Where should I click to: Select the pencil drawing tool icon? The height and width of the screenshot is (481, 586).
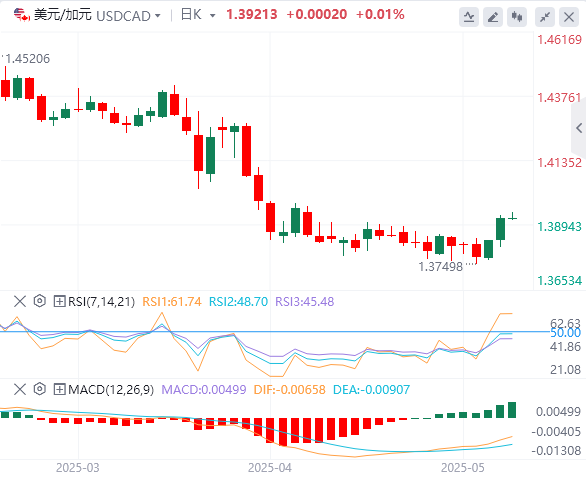click(x=493, y=17)
